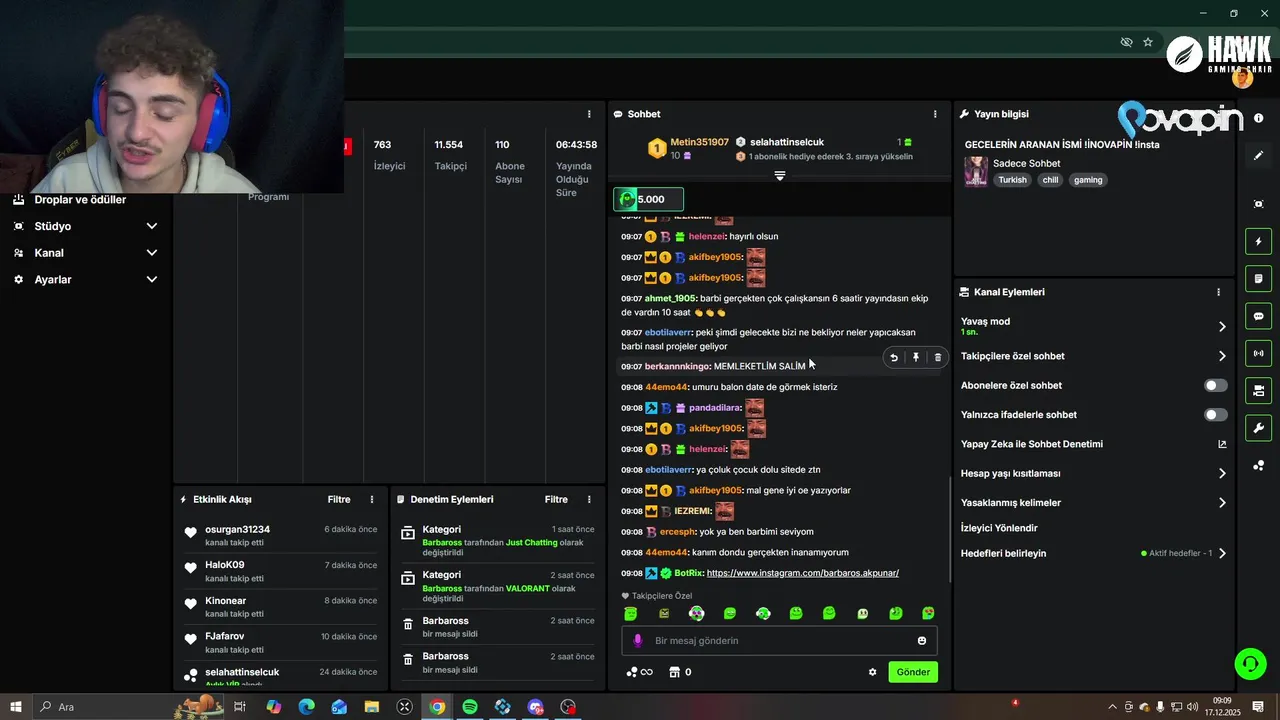Expand the Kanal sidebar section
Image resolution: width=1280 pixels, height=720 pixels.
click(x=85, y=253)
